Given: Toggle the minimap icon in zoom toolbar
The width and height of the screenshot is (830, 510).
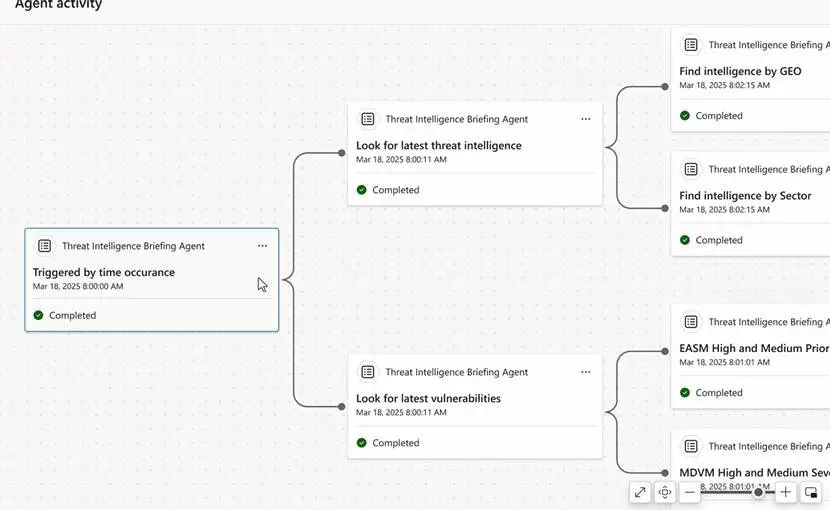Looking at the screenshot, I should (x=810, y=492).
